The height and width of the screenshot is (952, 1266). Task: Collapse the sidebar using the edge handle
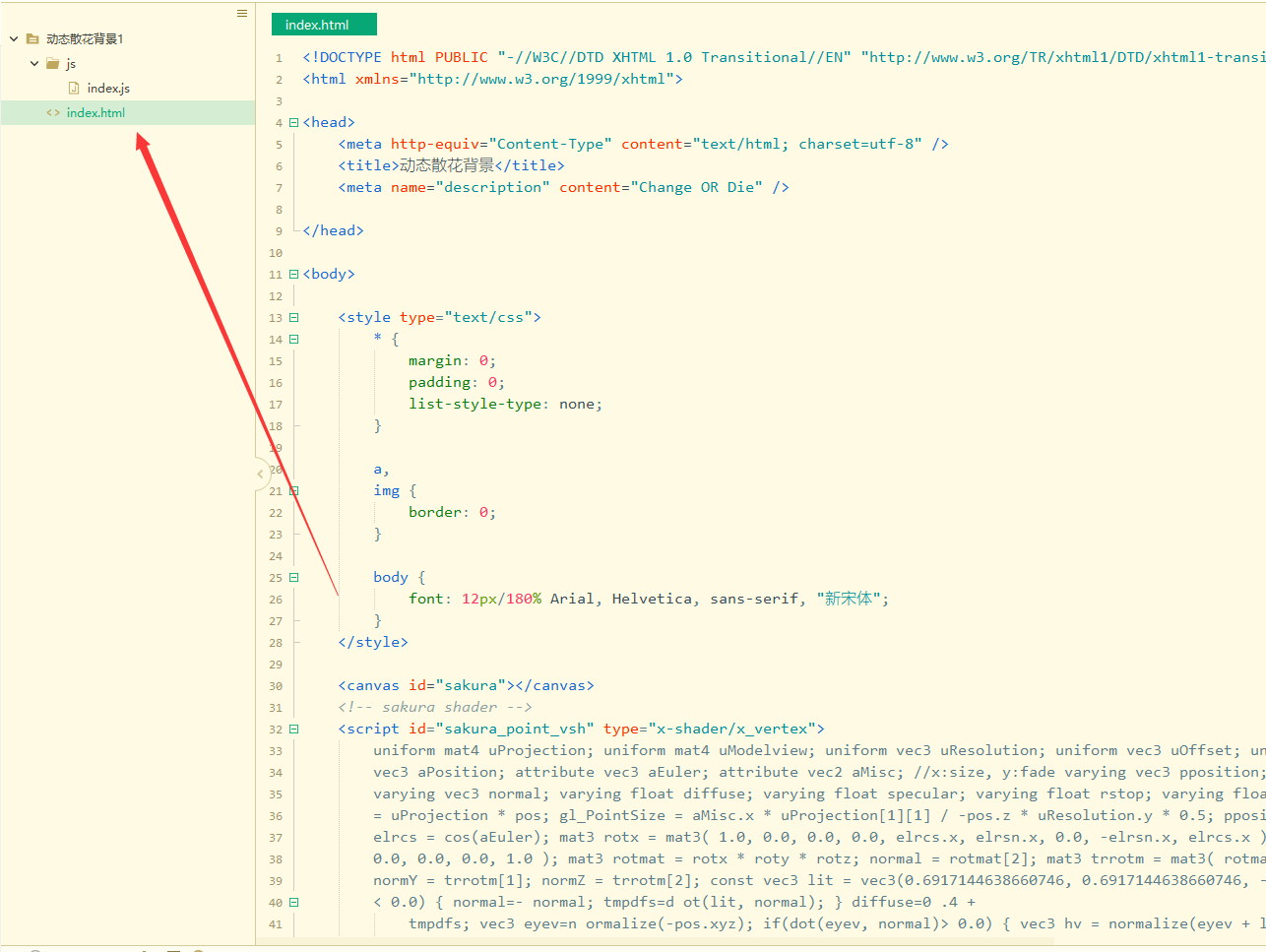pyautogui.click(x=261, y=474)
